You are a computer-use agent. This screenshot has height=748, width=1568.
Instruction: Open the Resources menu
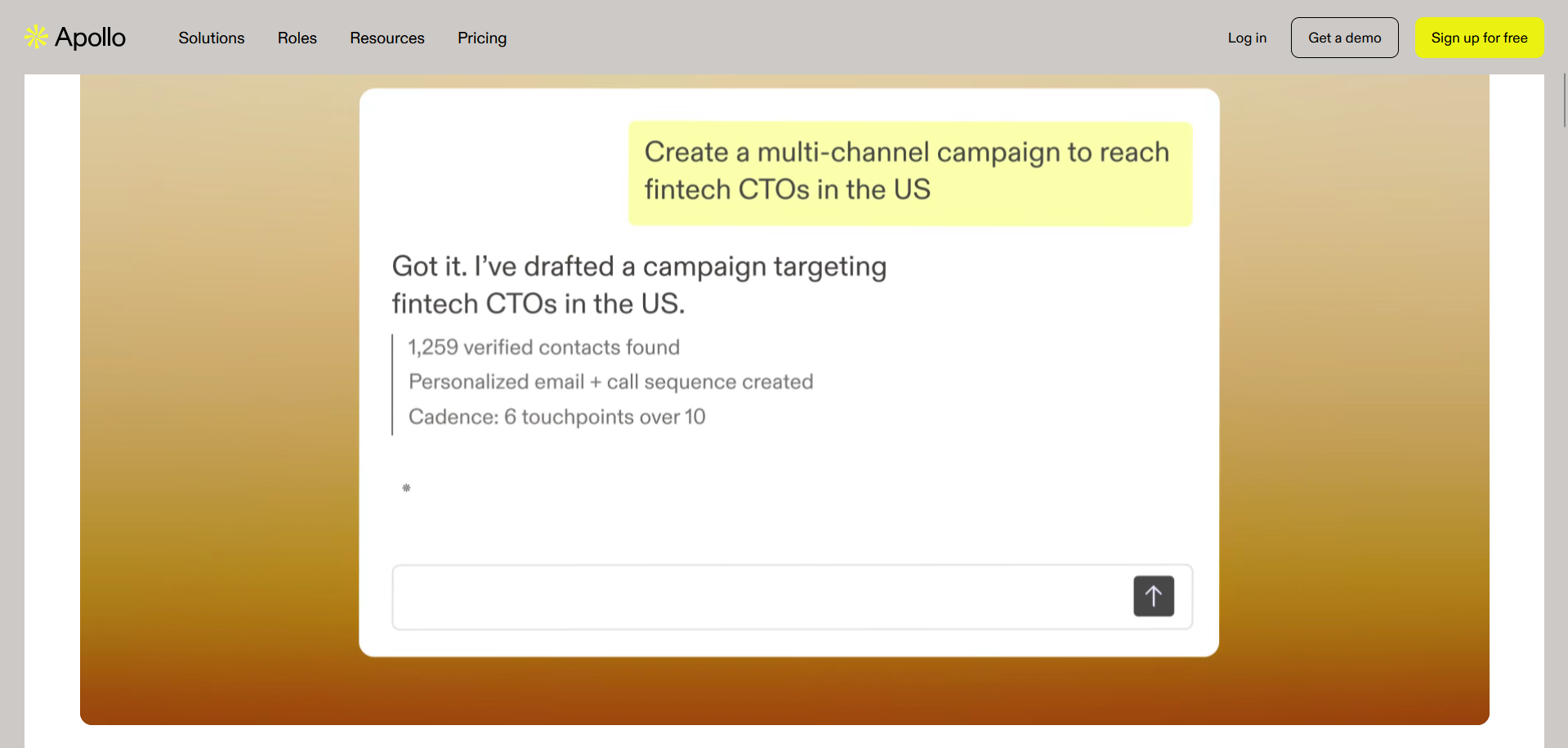[x=387, y=38]
